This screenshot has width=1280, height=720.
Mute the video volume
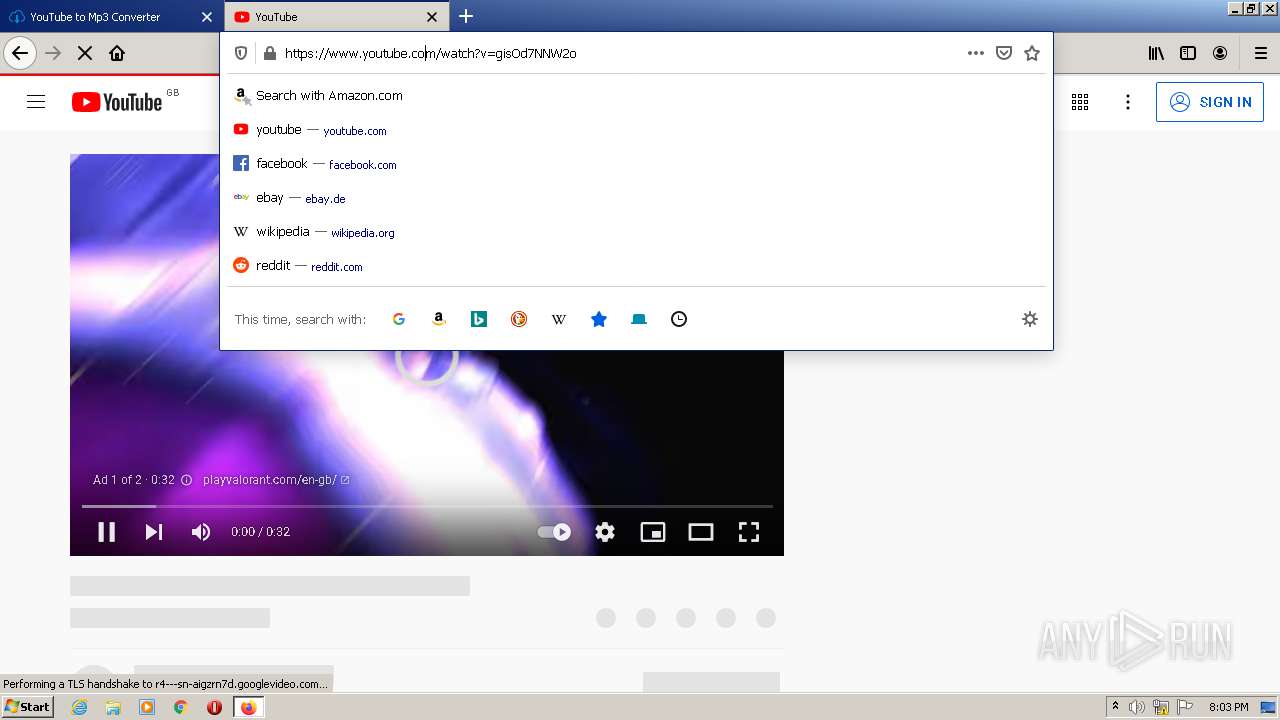pos(201,532)
